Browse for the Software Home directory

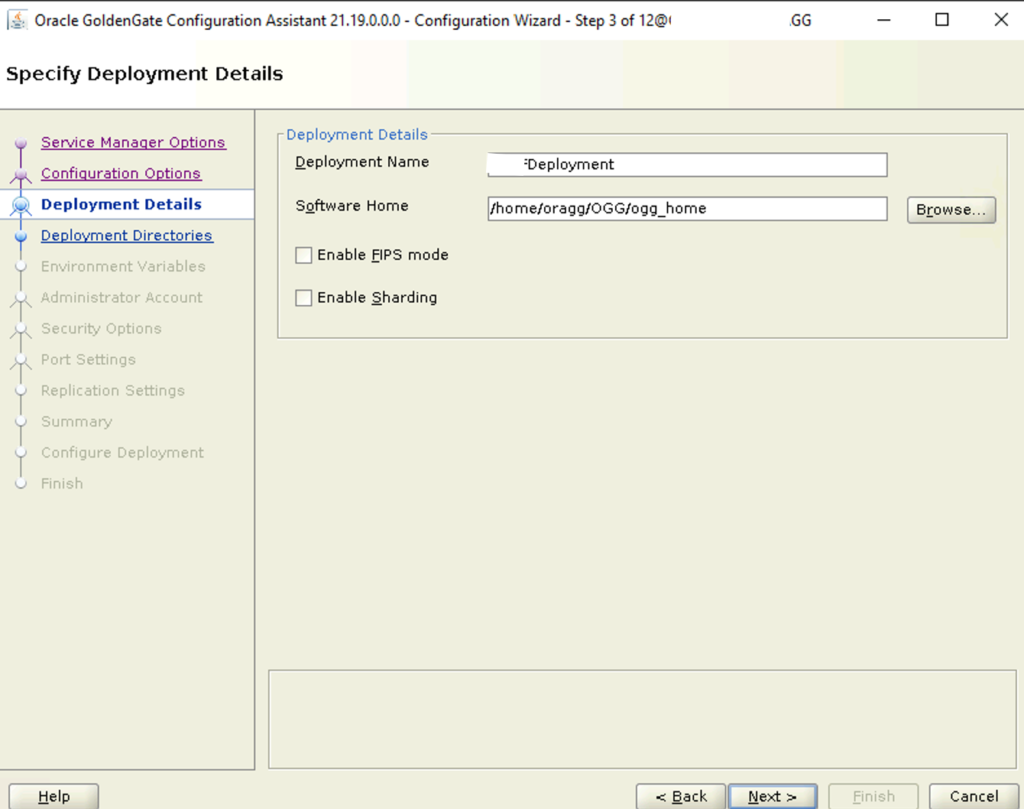[x=951, y=210]
